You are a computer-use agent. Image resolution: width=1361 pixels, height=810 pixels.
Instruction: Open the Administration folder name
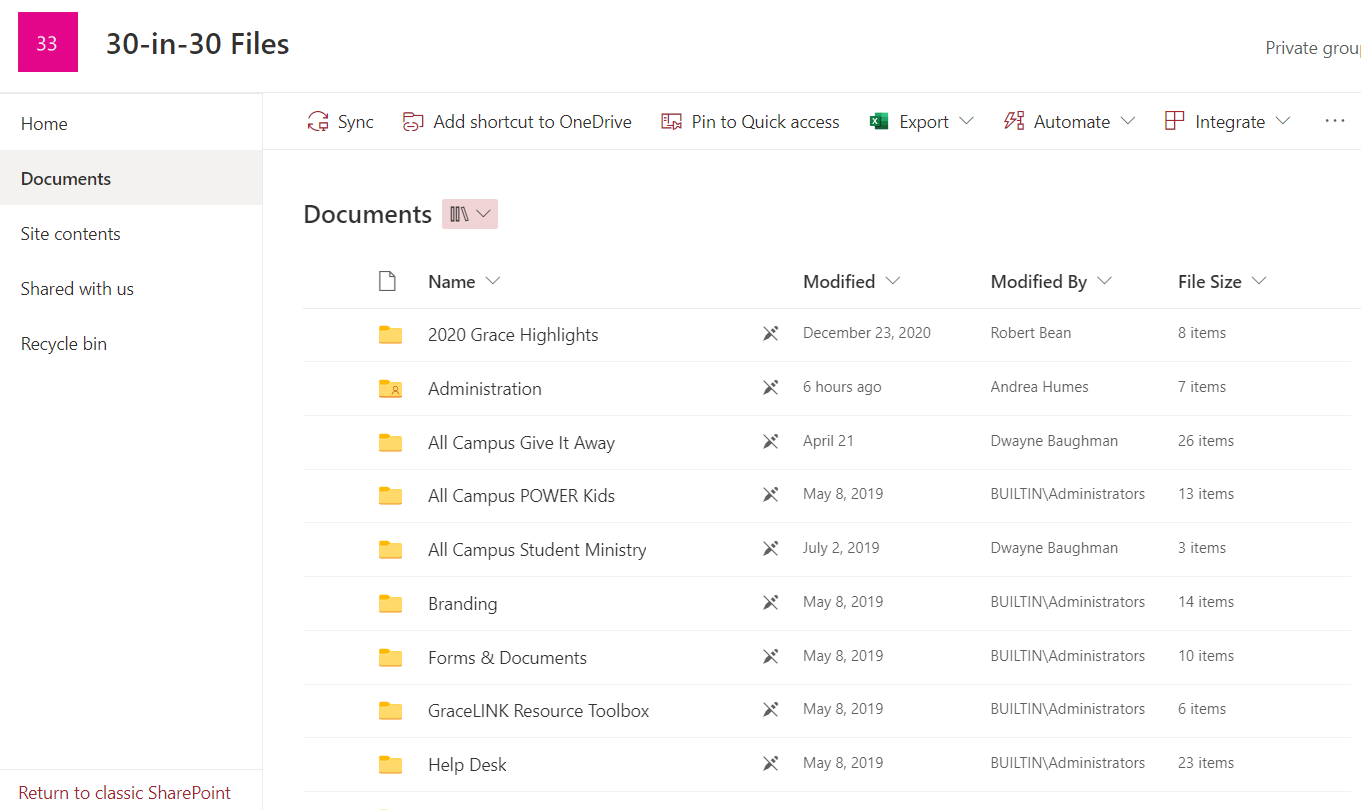(x=485, y=389)
